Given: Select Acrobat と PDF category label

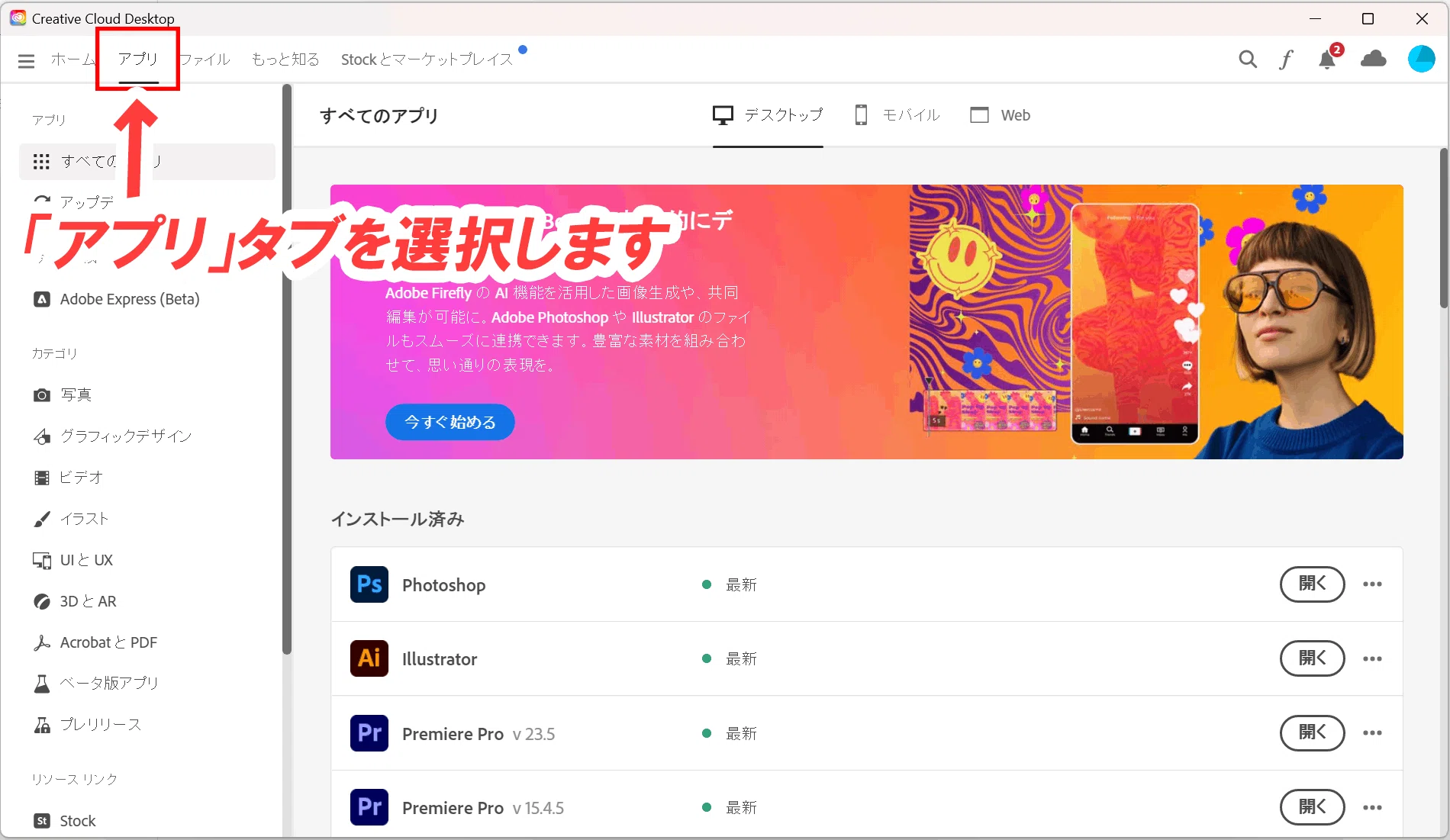Looking at the screenshot, I should 109,642.
